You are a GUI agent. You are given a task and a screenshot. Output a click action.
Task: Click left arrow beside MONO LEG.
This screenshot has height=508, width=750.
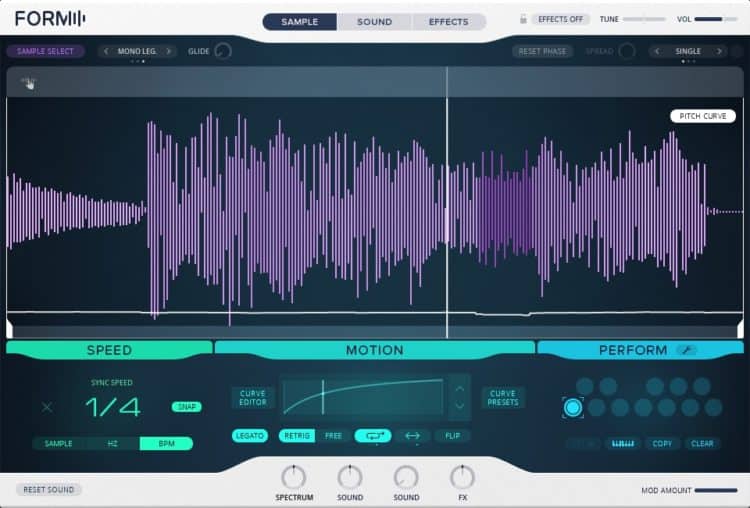click(x=106, y=51)
